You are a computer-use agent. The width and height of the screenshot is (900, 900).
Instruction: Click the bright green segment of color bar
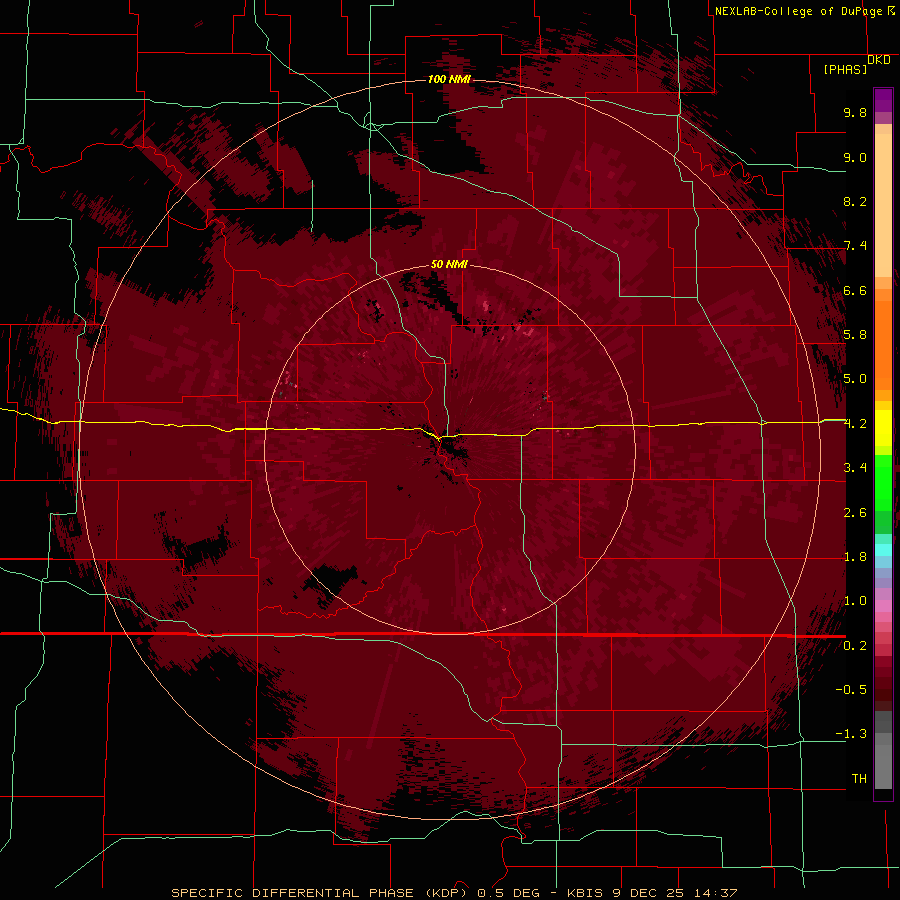pyautogui.click(x=883, y=483)
